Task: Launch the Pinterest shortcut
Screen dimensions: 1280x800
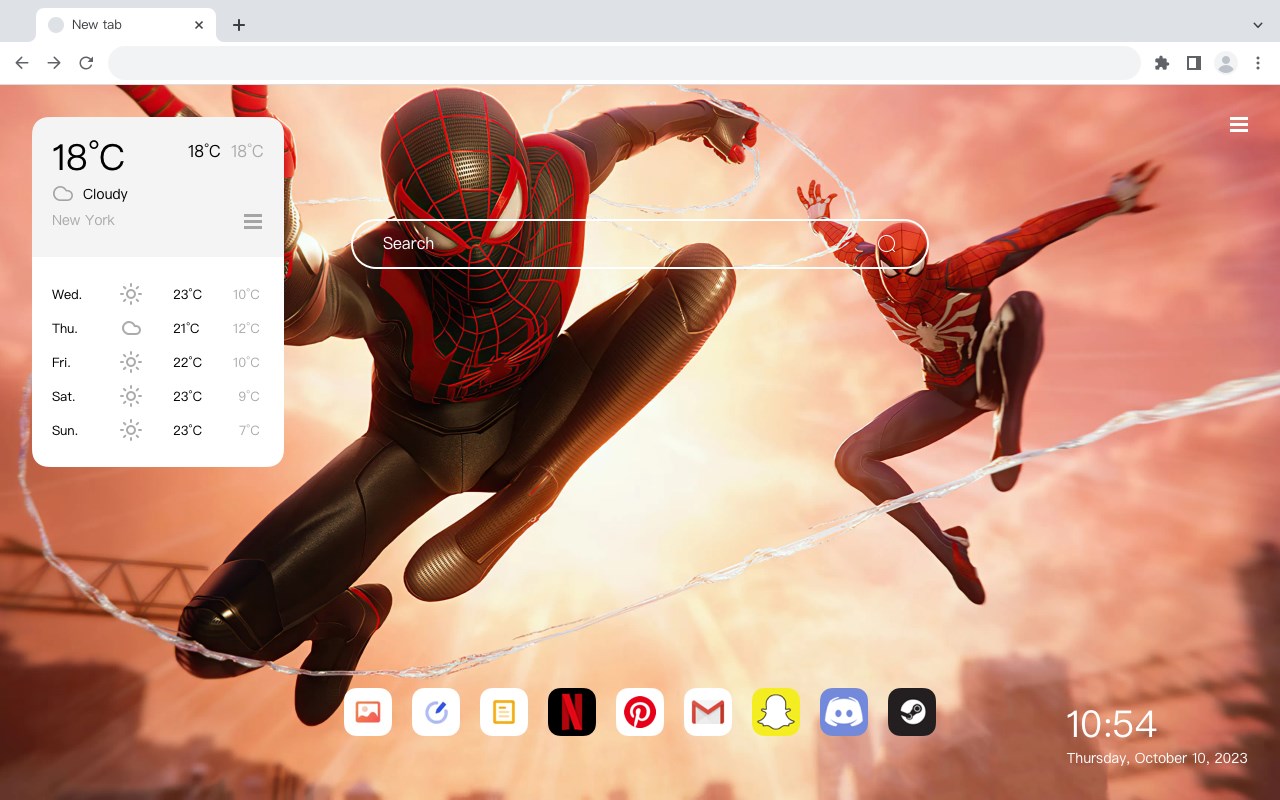Action: click(640, 712)
